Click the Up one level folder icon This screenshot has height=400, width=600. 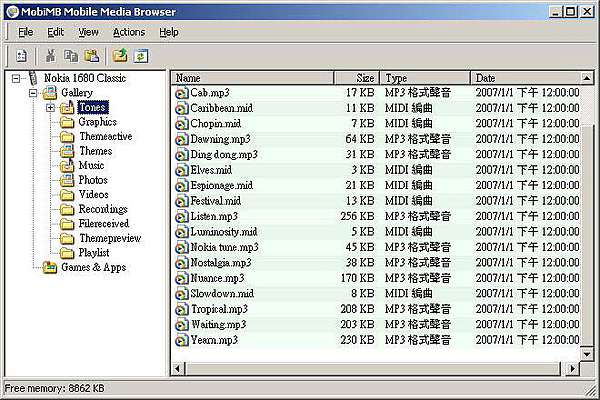120,56
